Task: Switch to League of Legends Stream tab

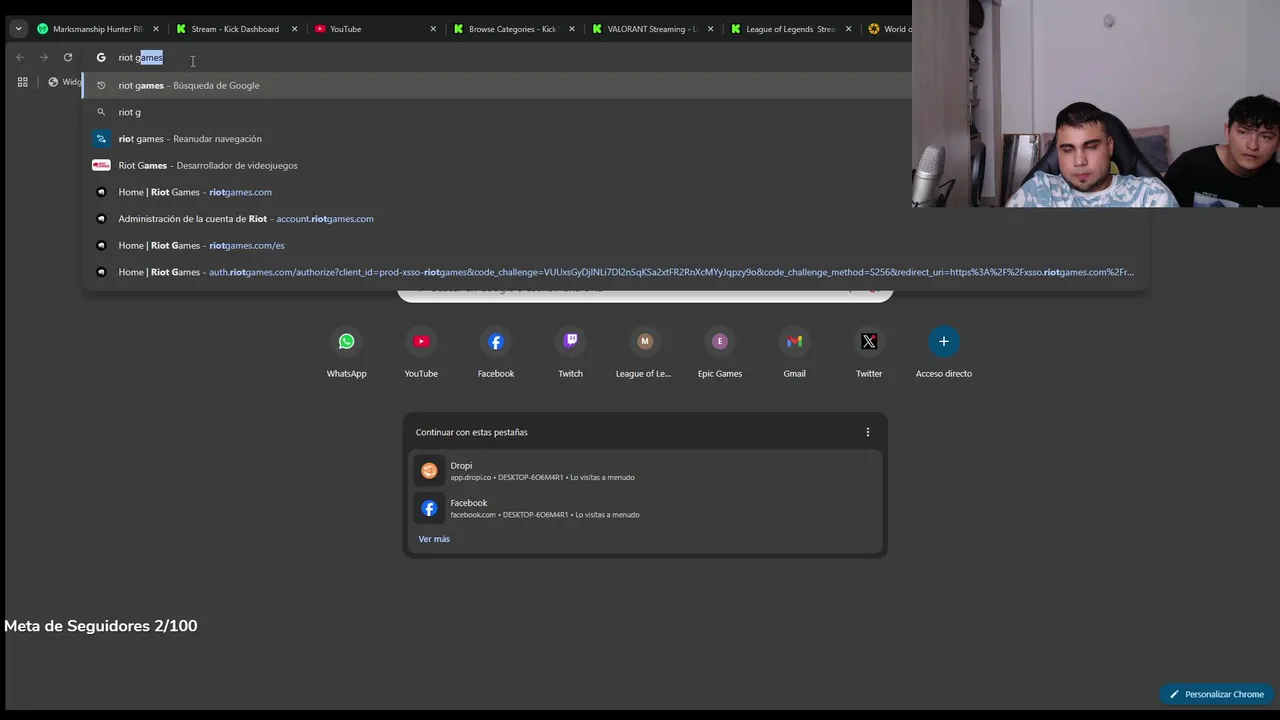Action: (x=792, y=29)
